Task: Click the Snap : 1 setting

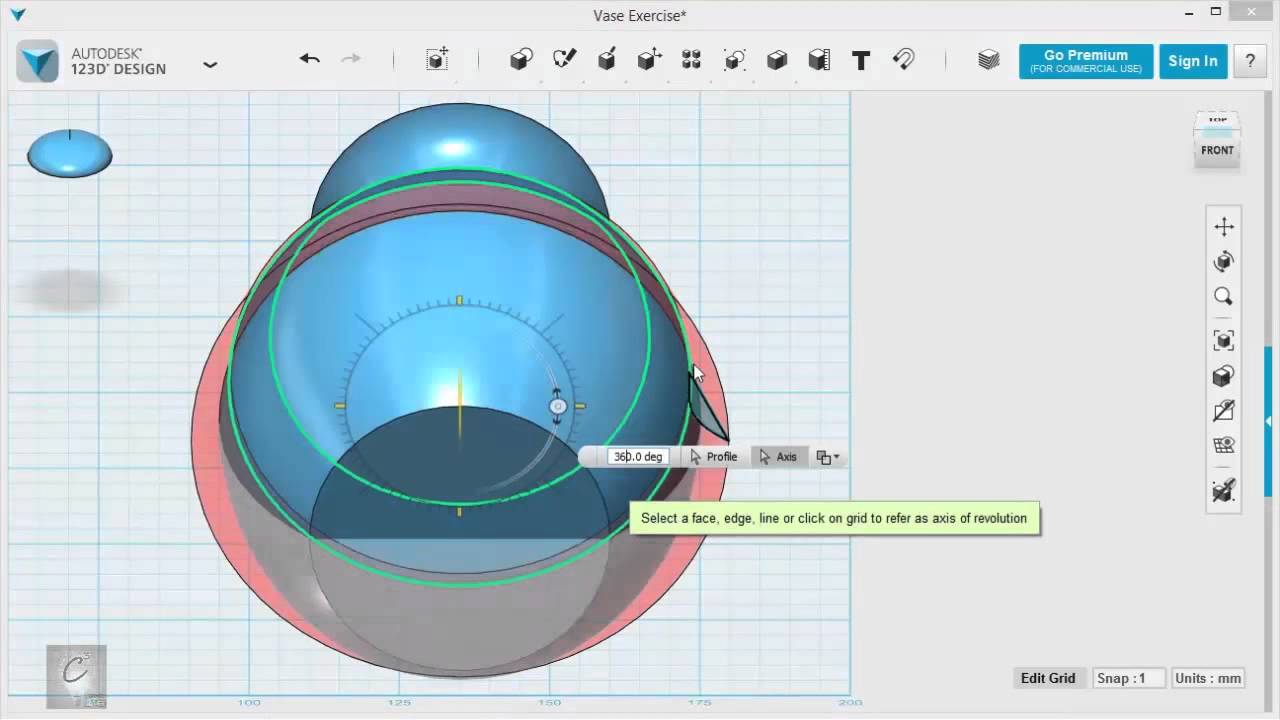Action: tap(1129, 678)
